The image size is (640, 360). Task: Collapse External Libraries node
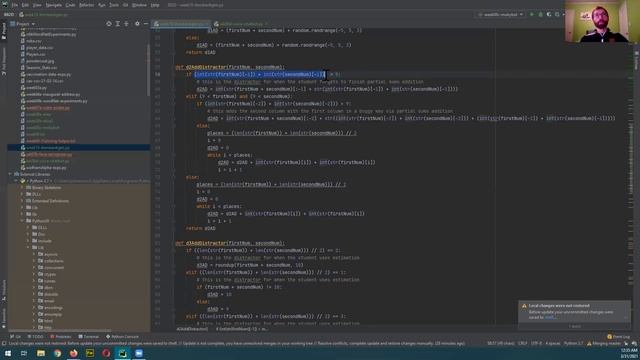pyautogui.click(x=10, y=174)
